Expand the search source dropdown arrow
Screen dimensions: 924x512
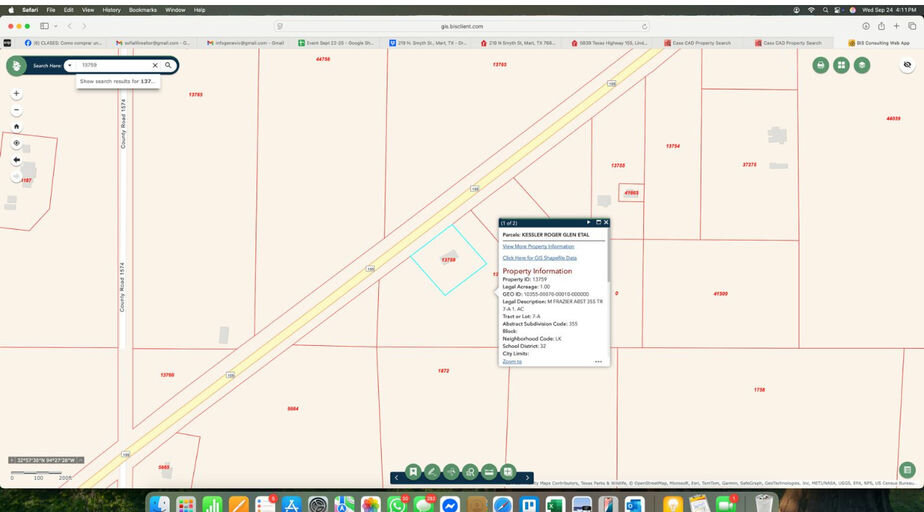[69, 65]
